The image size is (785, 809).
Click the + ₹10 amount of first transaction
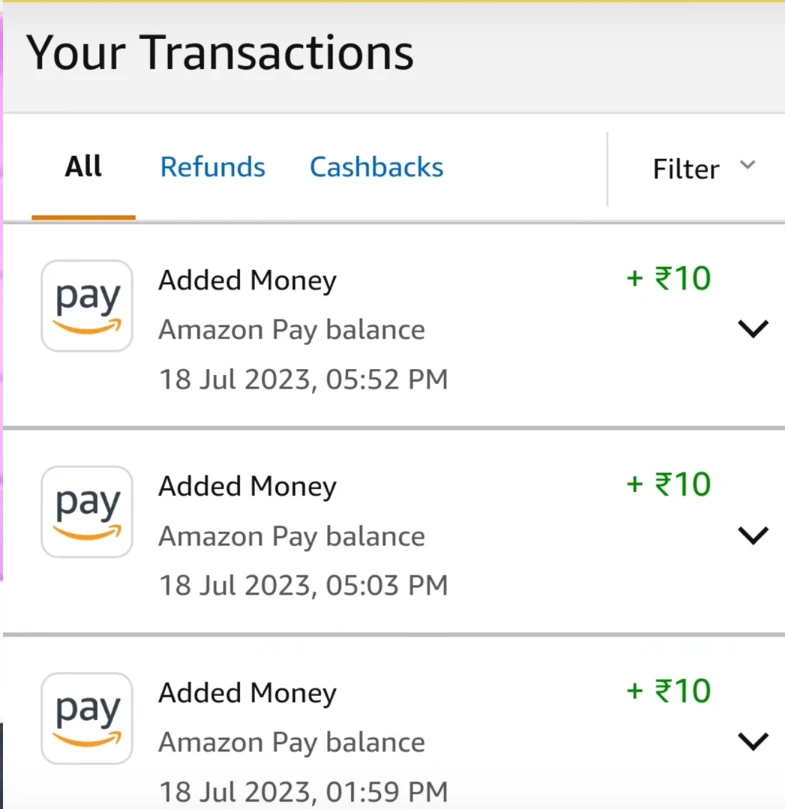coord(668,279)
